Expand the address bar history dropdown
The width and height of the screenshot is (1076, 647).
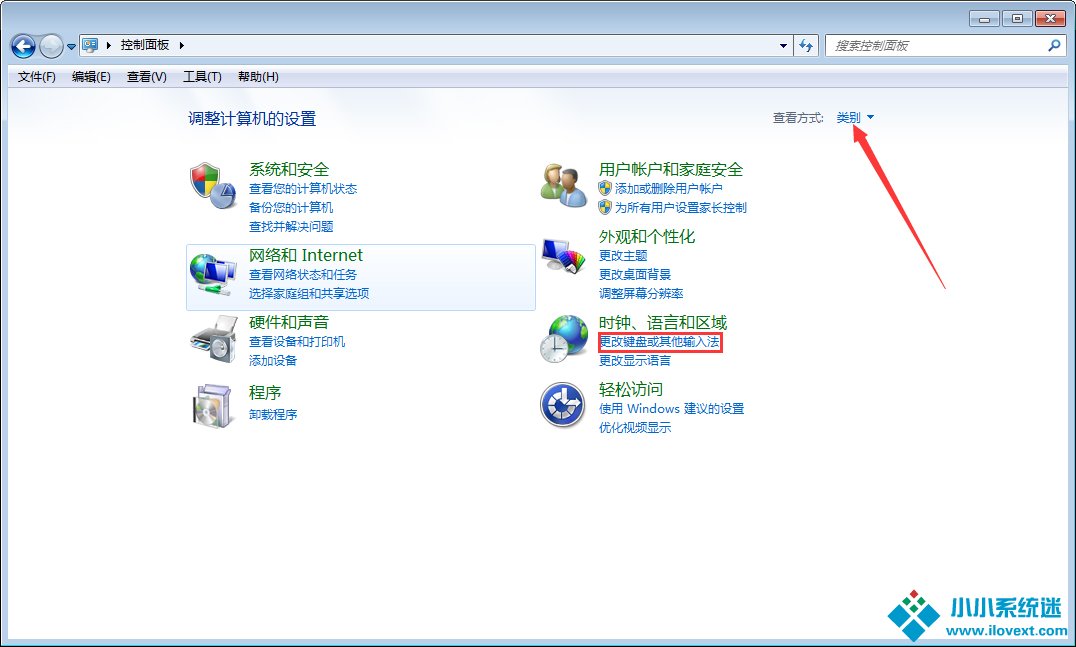click(783, 46)
